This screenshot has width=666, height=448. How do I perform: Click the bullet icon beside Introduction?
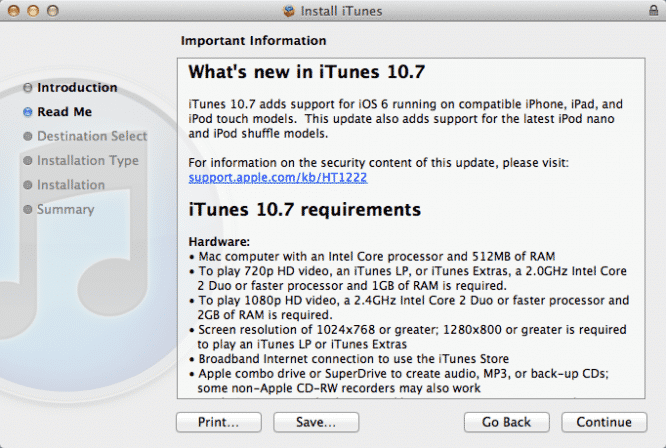[x=27, y=88]
